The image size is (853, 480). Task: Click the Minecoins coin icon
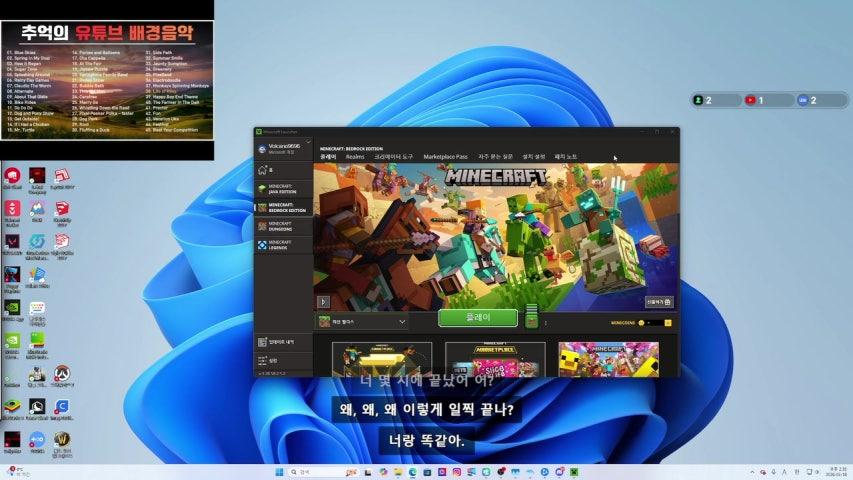[x=641, y=323]
